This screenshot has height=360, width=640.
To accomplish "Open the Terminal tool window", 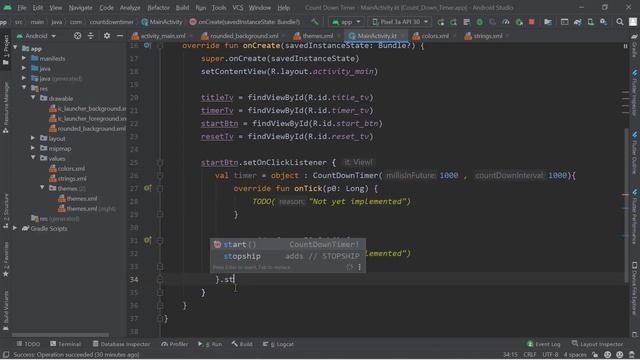I will [x=66, y=344].
